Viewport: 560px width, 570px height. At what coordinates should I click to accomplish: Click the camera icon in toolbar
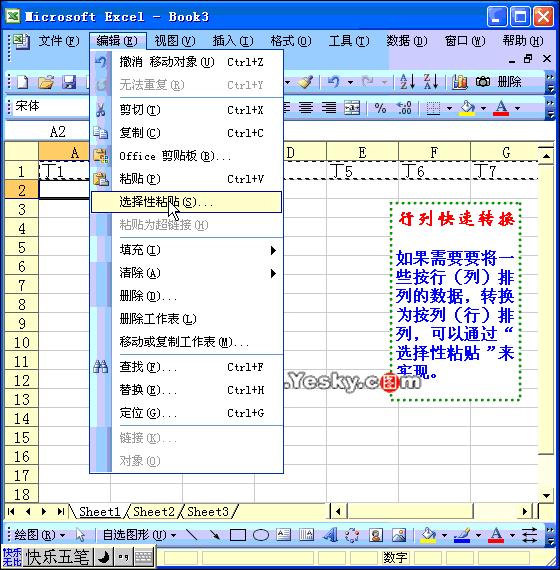pos(483,82)
